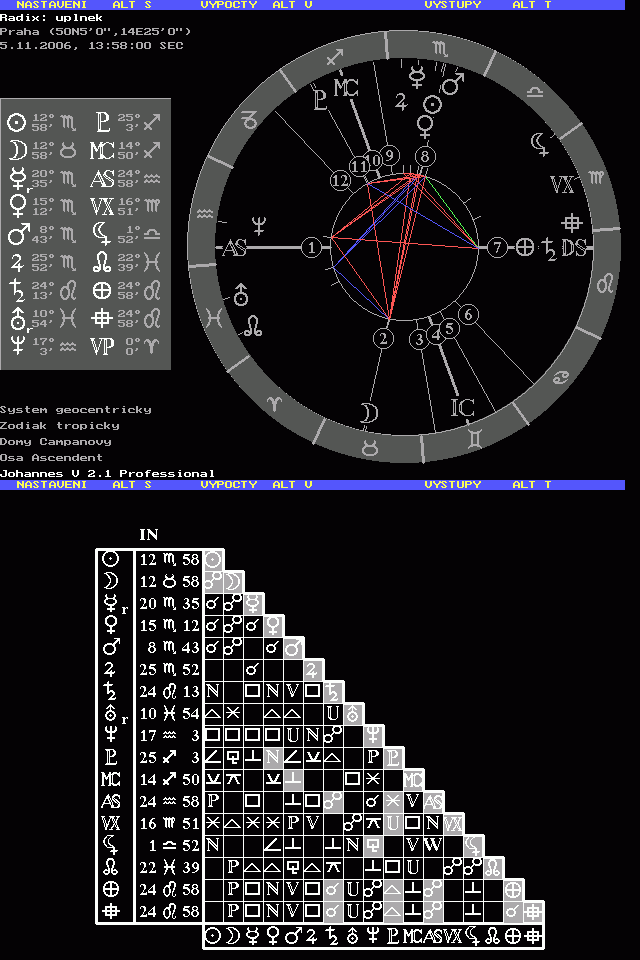Viewport: 640px width, 960px height.
Task: Select the DS descendant label on the wheel
Action: click(574, 248)
